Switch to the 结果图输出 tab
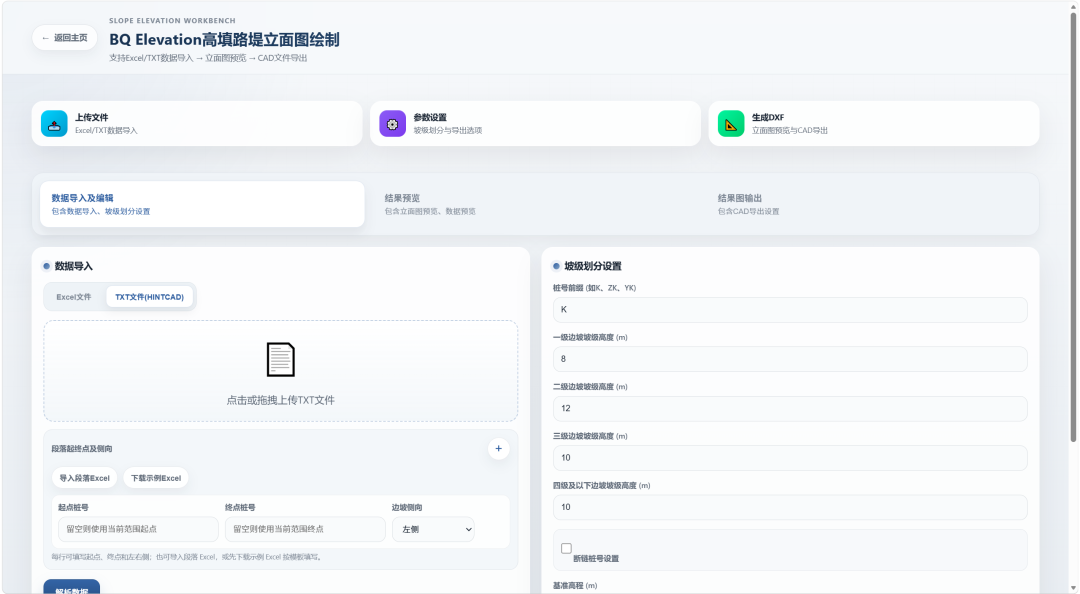1080x594 pixels. (869, 204)
